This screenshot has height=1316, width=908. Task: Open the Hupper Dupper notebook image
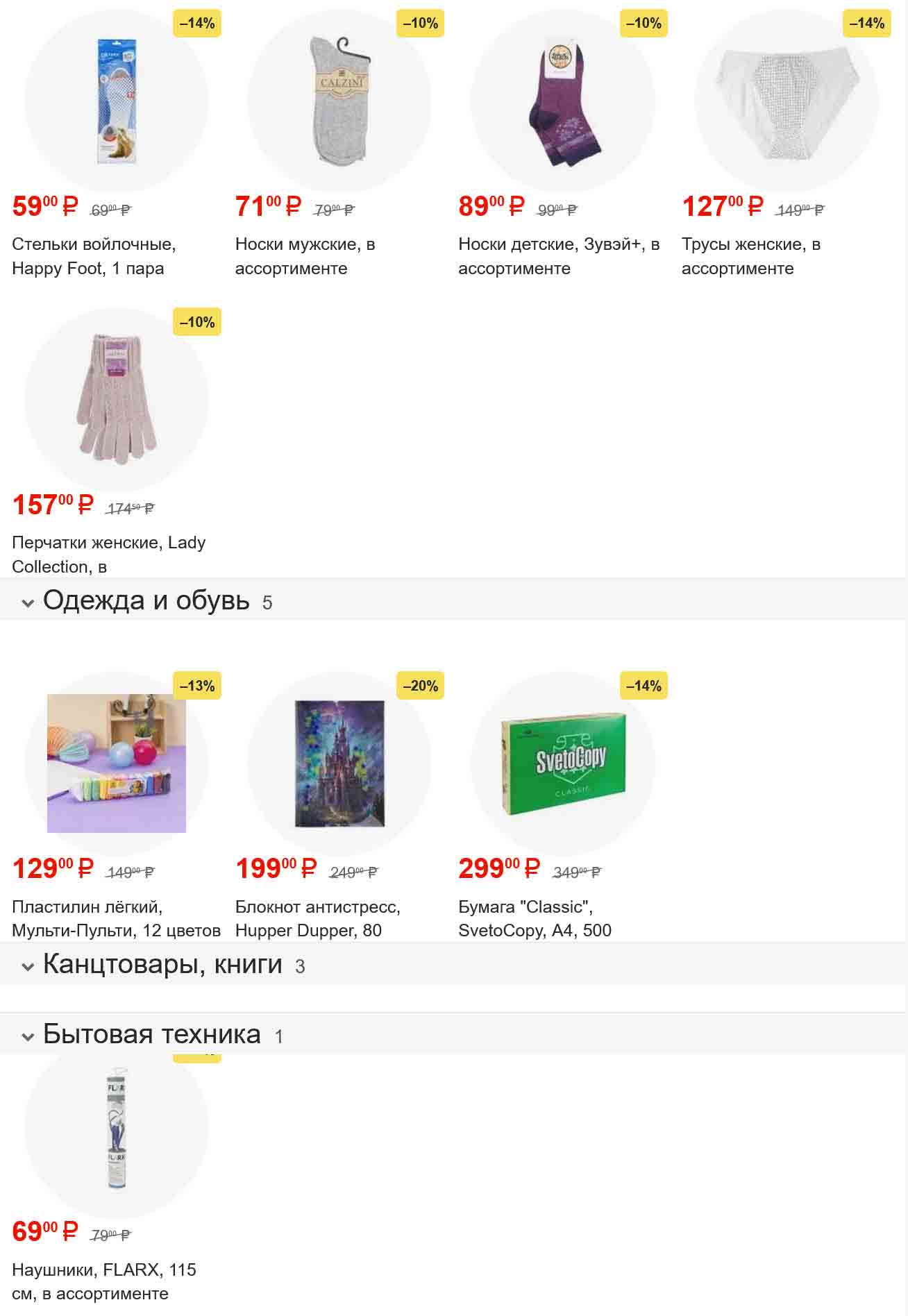[x=339, y=763]
